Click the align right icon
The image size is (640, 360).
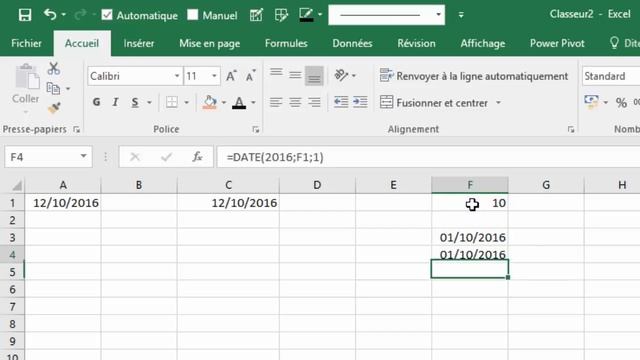click(x=314, y=102)
